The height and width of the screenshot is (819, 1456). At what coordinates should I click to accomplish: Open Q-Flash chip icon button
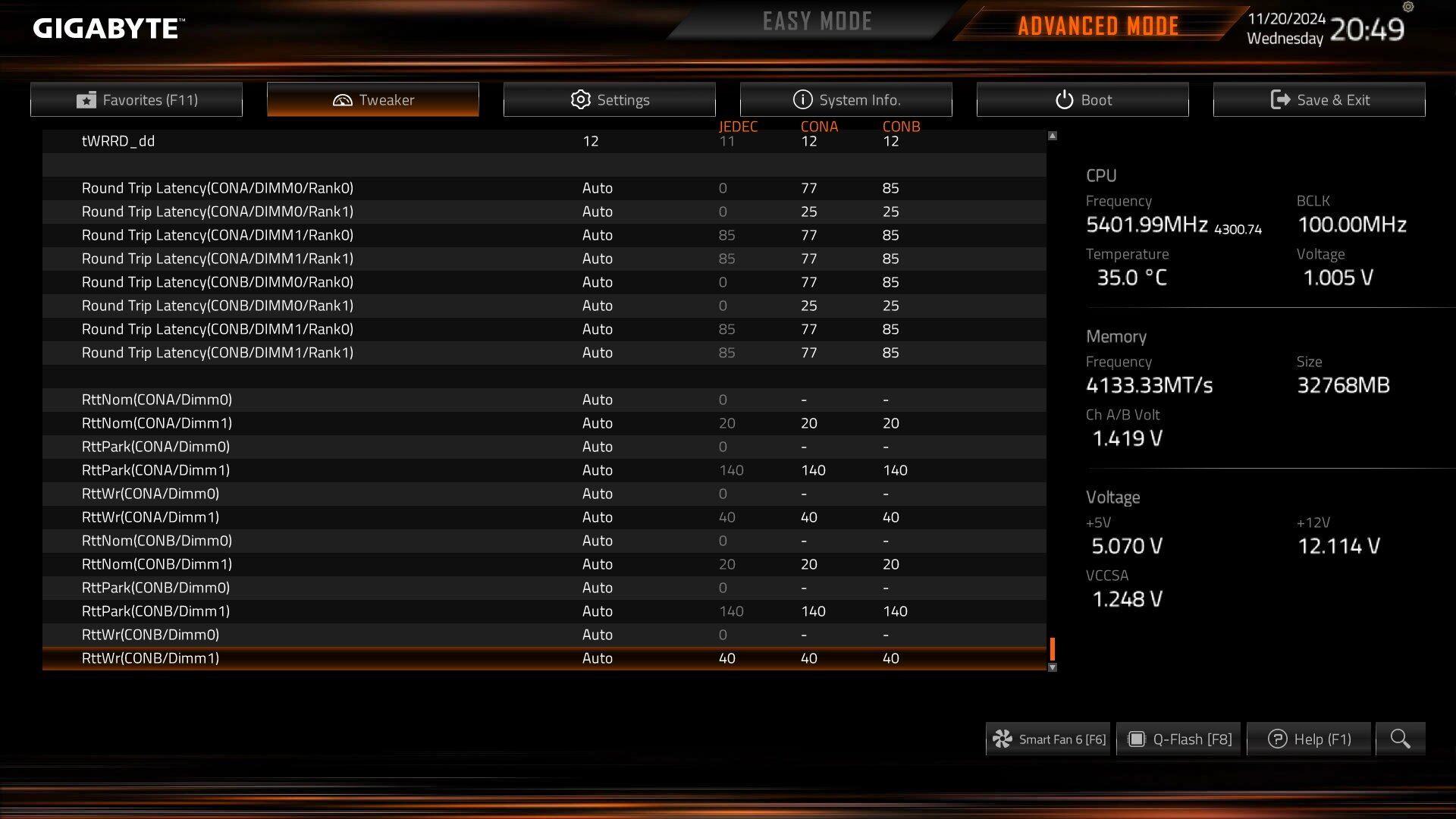tap(1136, 739)
